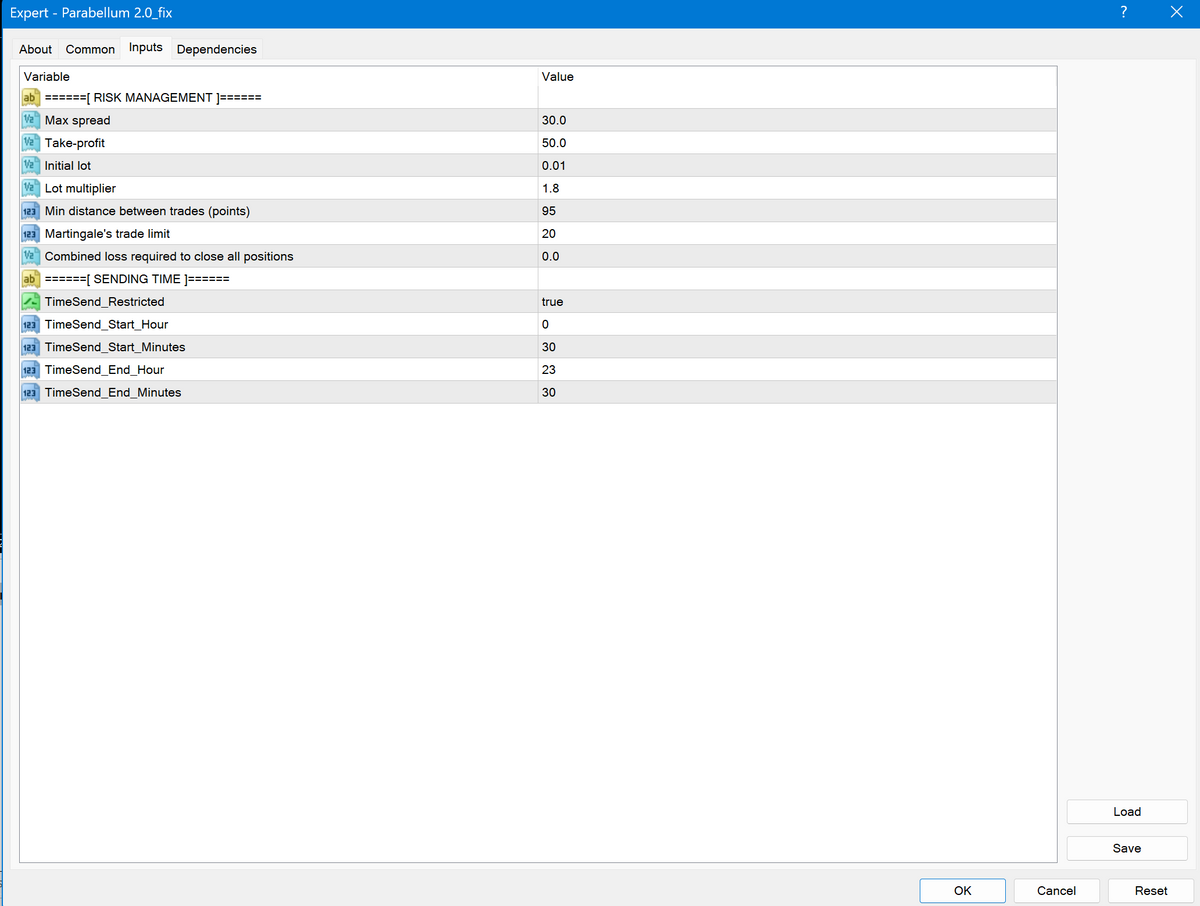This screenshot has height=906, width=1200.
Task: Save the current inputs to file
Action: [x=1127, y=848]
